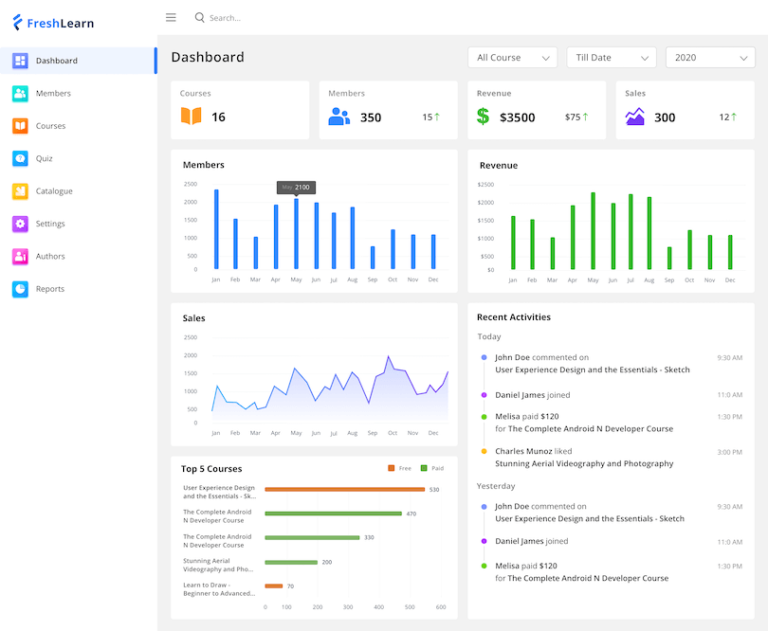Click the Dashboard grid icon in sidebar
Image resolution: width=768 pixels, height=631 pixels.
[x=20, y=61]
